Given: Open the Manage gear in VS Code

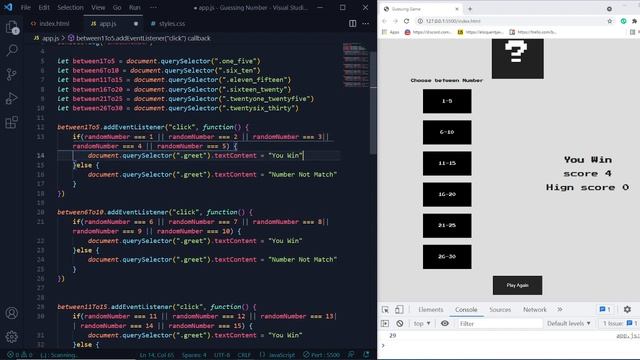Looking at the screenshot, I should click(x=12, y=337).
